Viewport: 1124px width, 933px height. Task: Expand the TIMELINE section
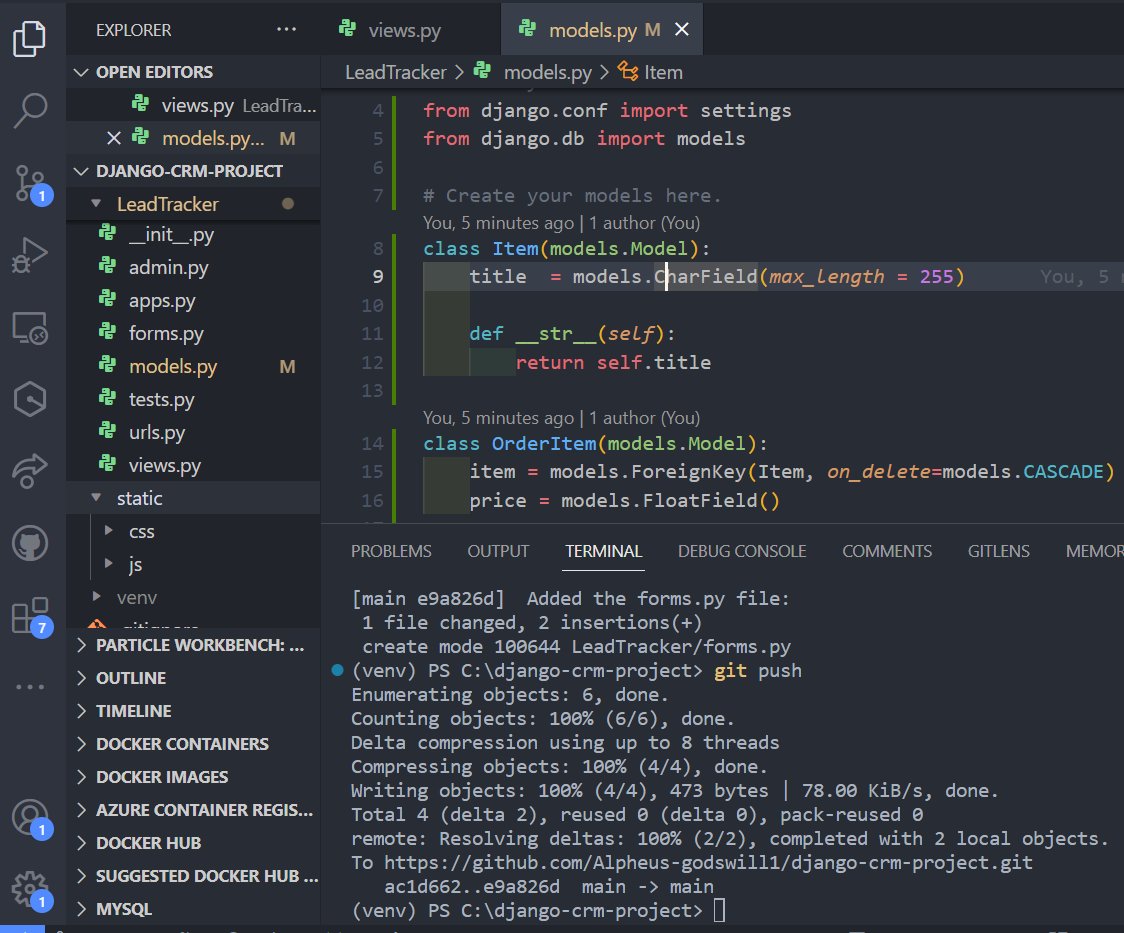(194, 711)
